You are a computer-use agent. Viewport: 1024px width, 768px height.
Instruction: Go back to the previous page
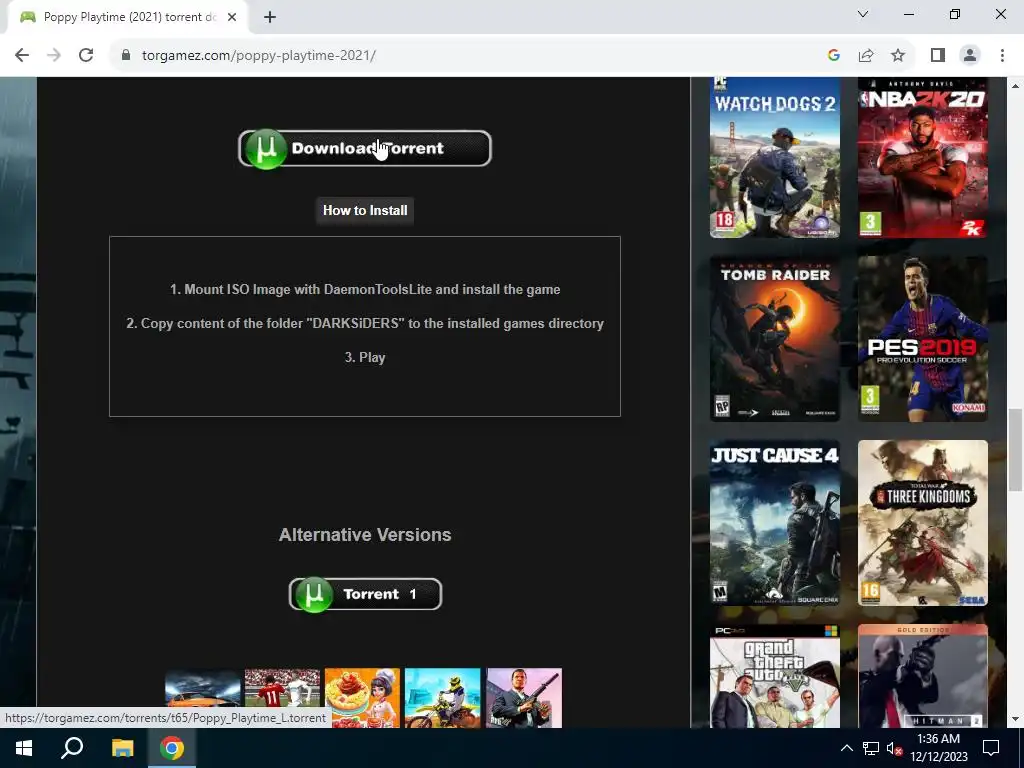[x=22, y=56]
